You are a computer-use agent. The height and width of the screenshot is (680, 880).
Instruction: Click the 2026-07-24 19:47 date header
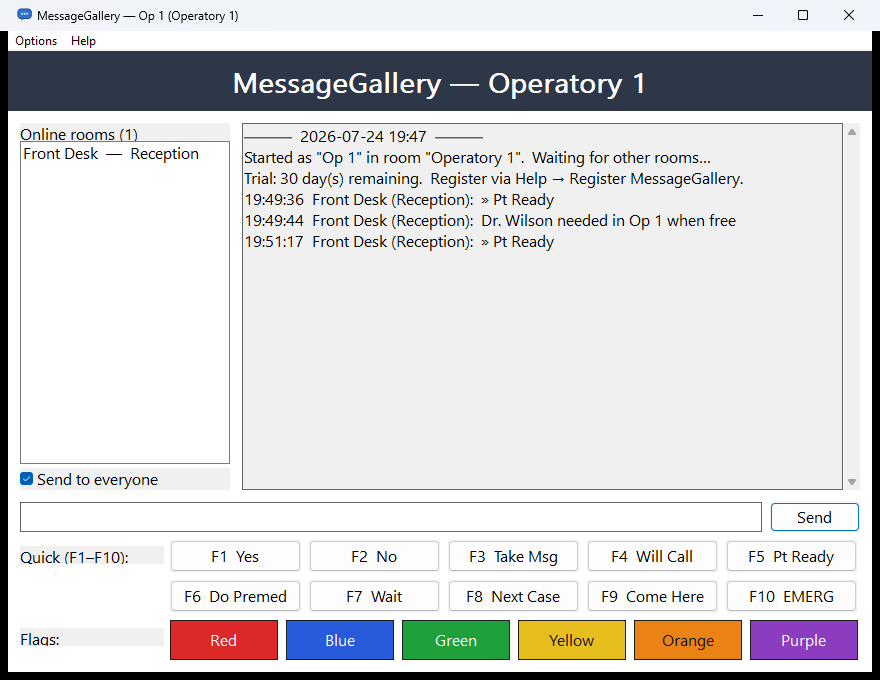363,136
